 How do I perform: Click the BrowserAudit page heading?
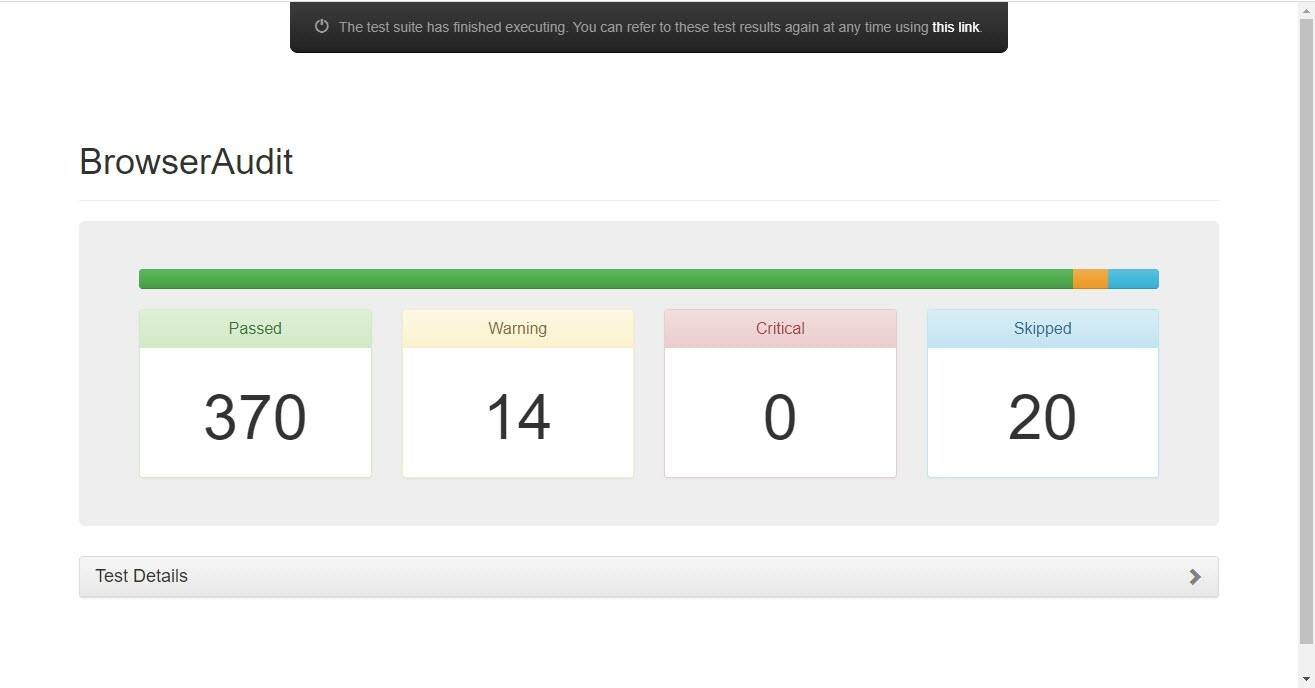tap(186, 162)
